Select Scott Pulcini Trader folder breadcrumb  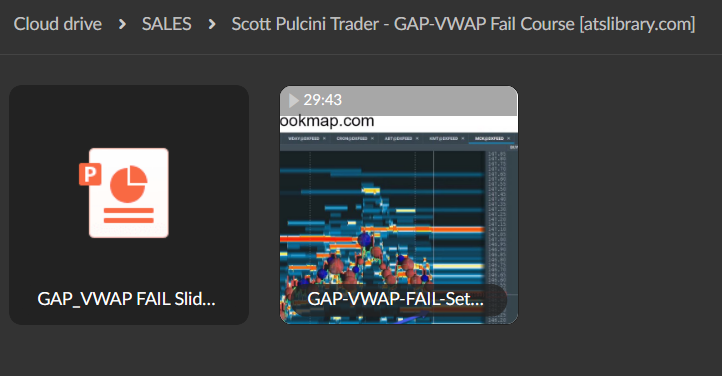point(463,24)
